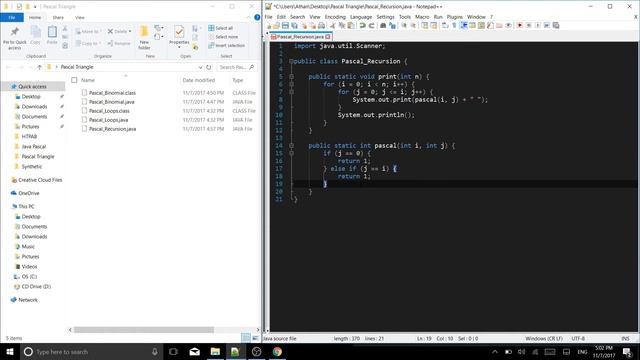Click the Start Recording macro icon
The image size is (640, 360).
[x=520, y=25]
